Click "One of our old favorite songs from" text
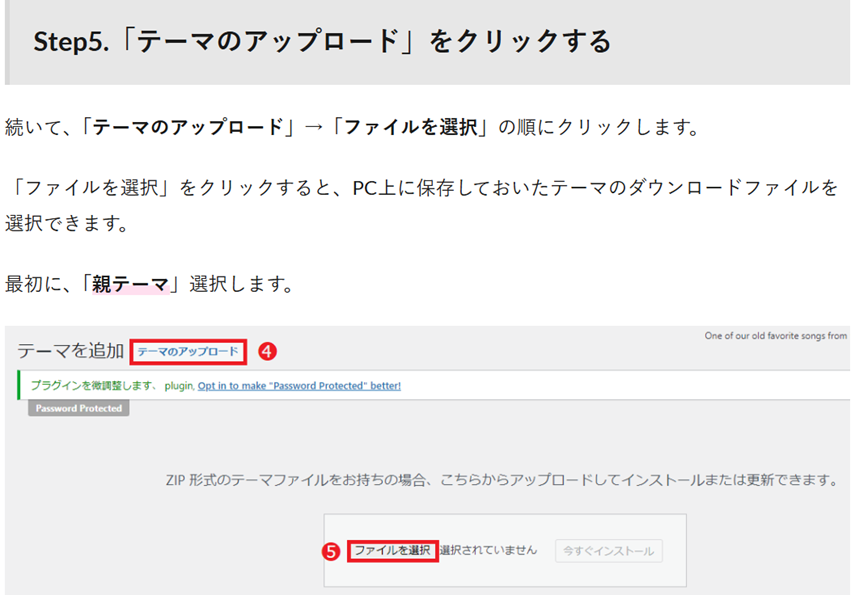This screenshot has height=595, width=851. tap(775, 336)
